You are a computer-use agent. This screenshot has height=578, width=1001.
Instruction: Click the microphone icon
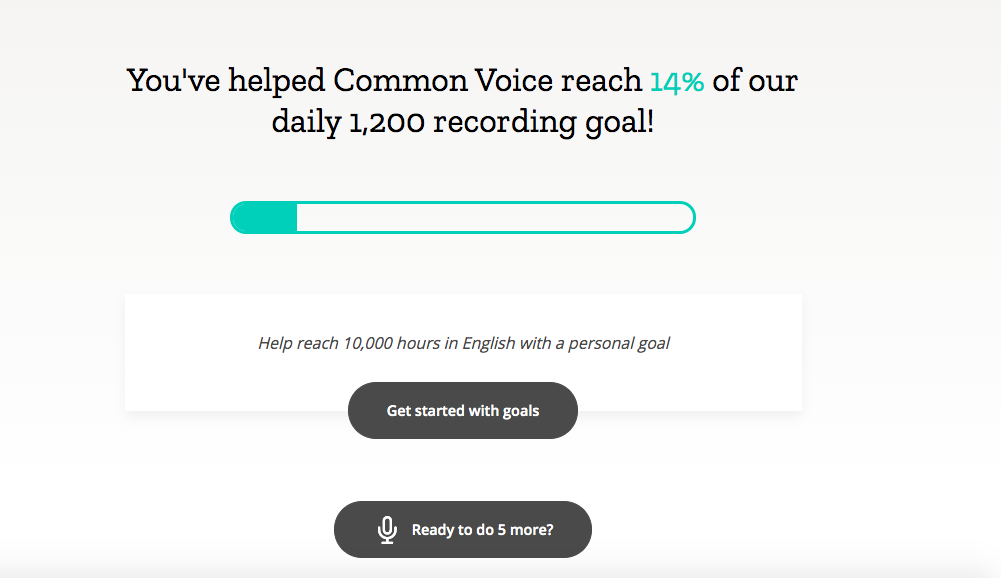(387, 530)
